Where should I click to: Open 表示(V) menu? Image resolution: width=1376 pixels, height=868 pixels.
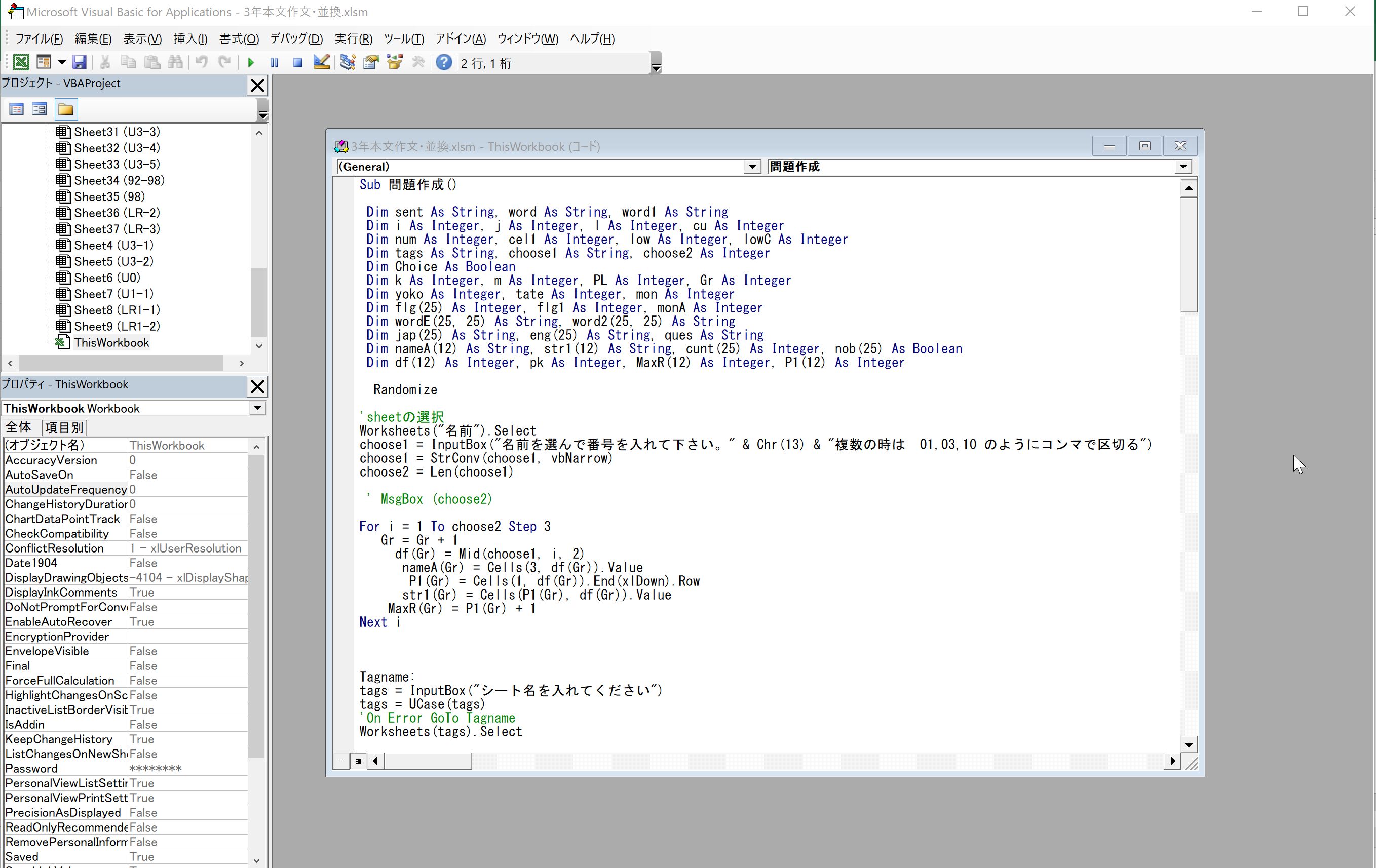[x=142, y=39]
